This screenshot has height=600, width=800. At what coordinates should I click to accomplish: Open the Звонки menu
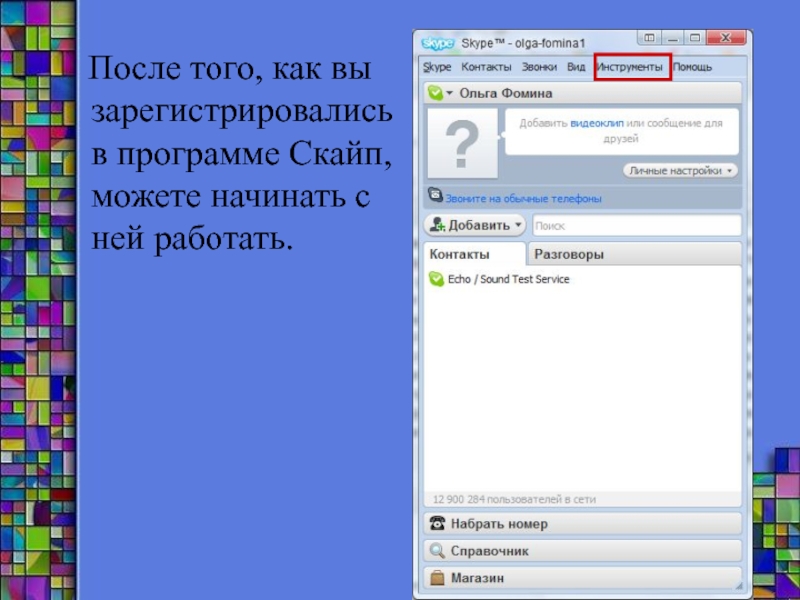pyautogui.click(x=539, y=67)
